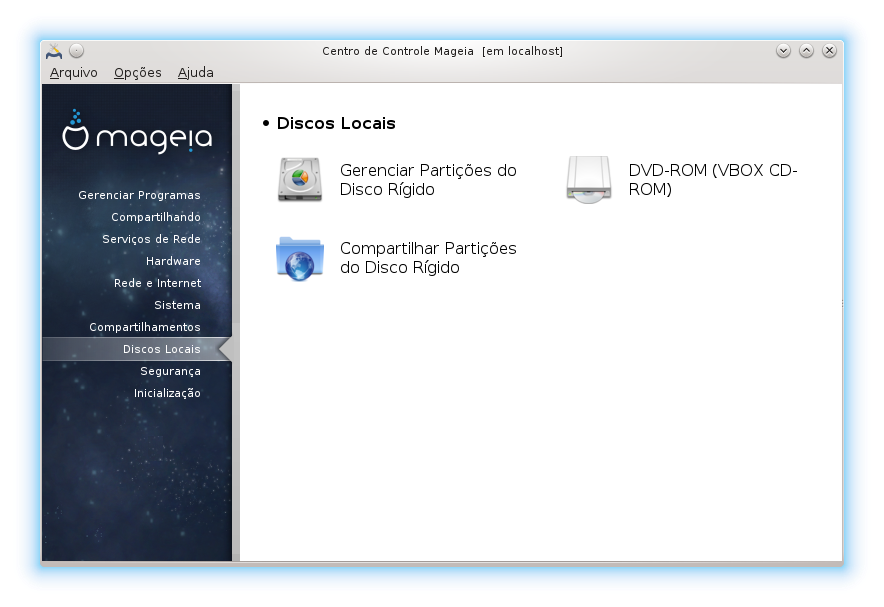
Task: Minimize the Centro de Controle window
Action: click(x=783, y=51)
